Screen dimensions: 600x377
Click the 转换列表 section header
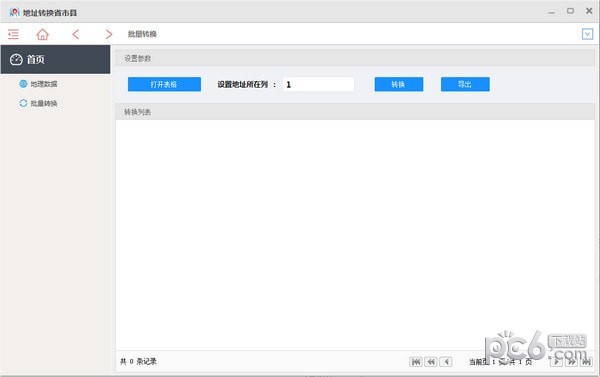coord(355,112)
